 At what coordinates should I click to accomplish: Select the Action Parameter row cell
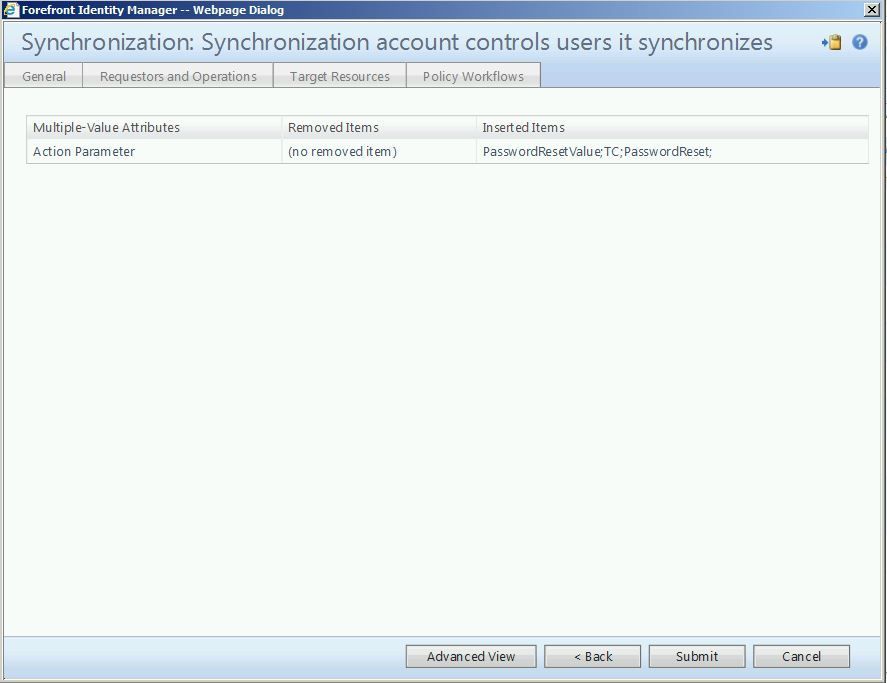(154, 152)
